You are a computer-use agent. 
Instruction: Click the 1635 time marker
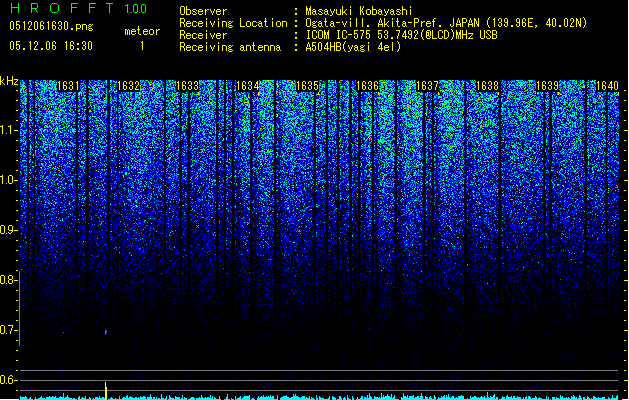[x=307, y=86]
